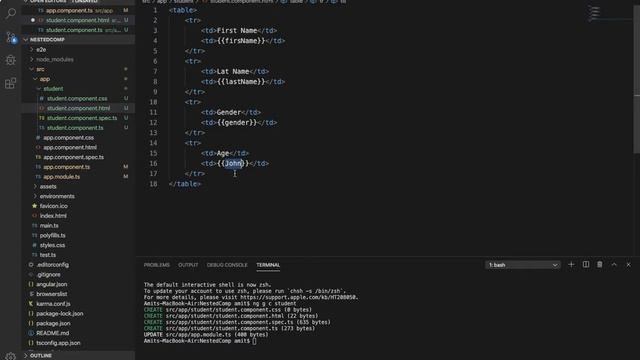Open polyfills.ts file
The image size is (640, 360).
[52, 236]
